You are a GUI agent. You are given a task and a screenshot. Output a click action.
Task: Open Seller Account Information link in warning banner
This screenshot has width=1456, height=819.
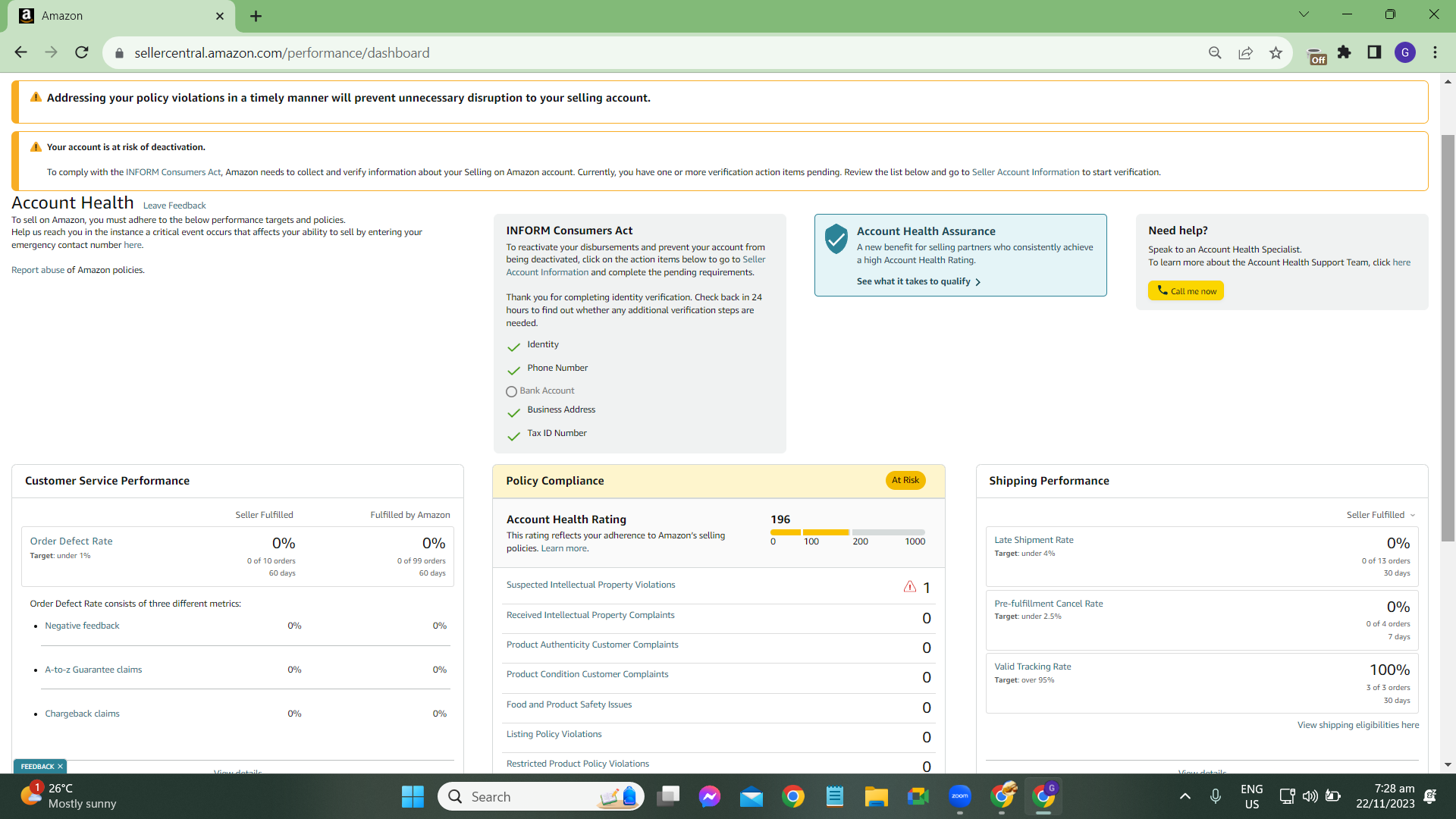click(x=1025, y=172)
